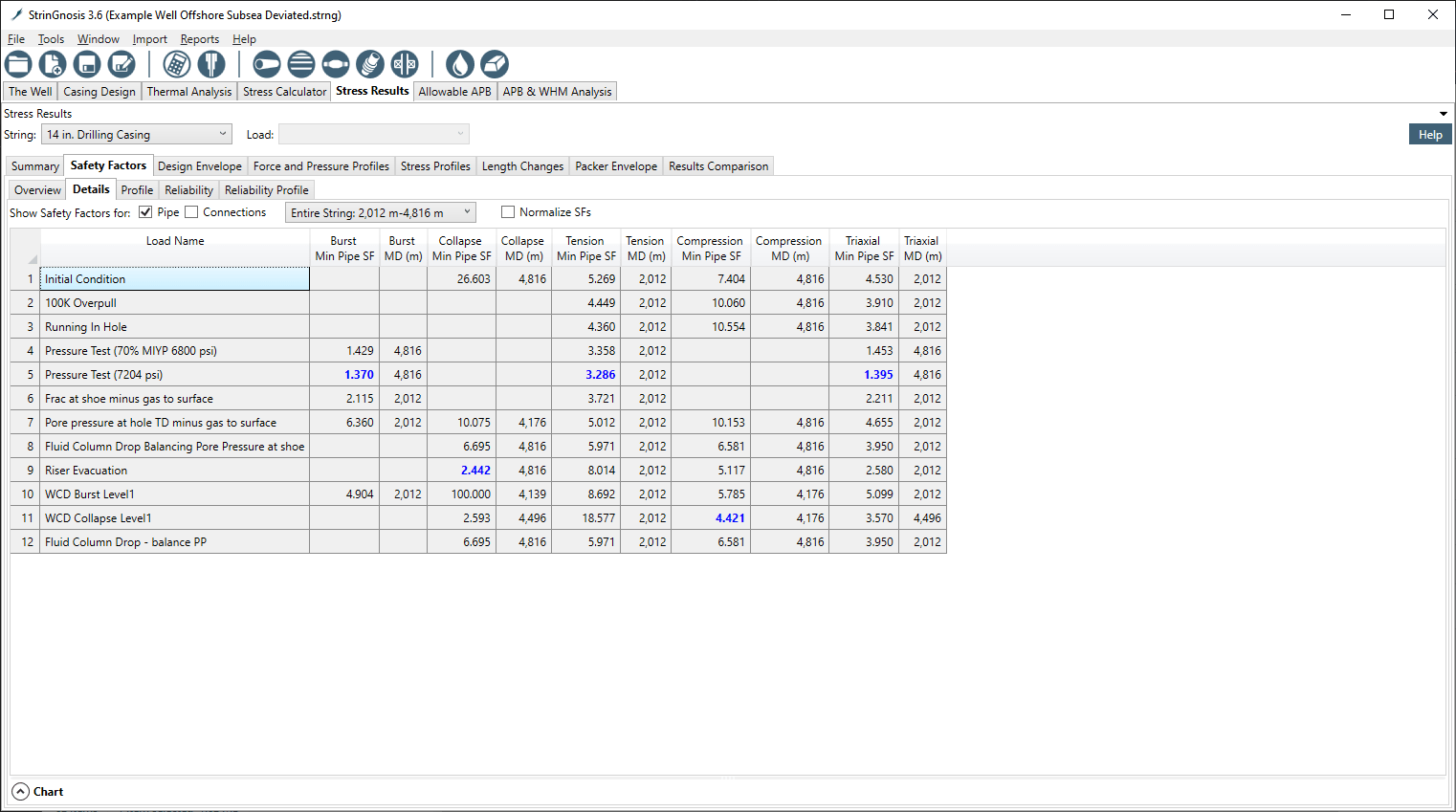Click the edit/notes toolbar icon
The width and height of the screenshot is (1456, 812).
pos(121,64)
